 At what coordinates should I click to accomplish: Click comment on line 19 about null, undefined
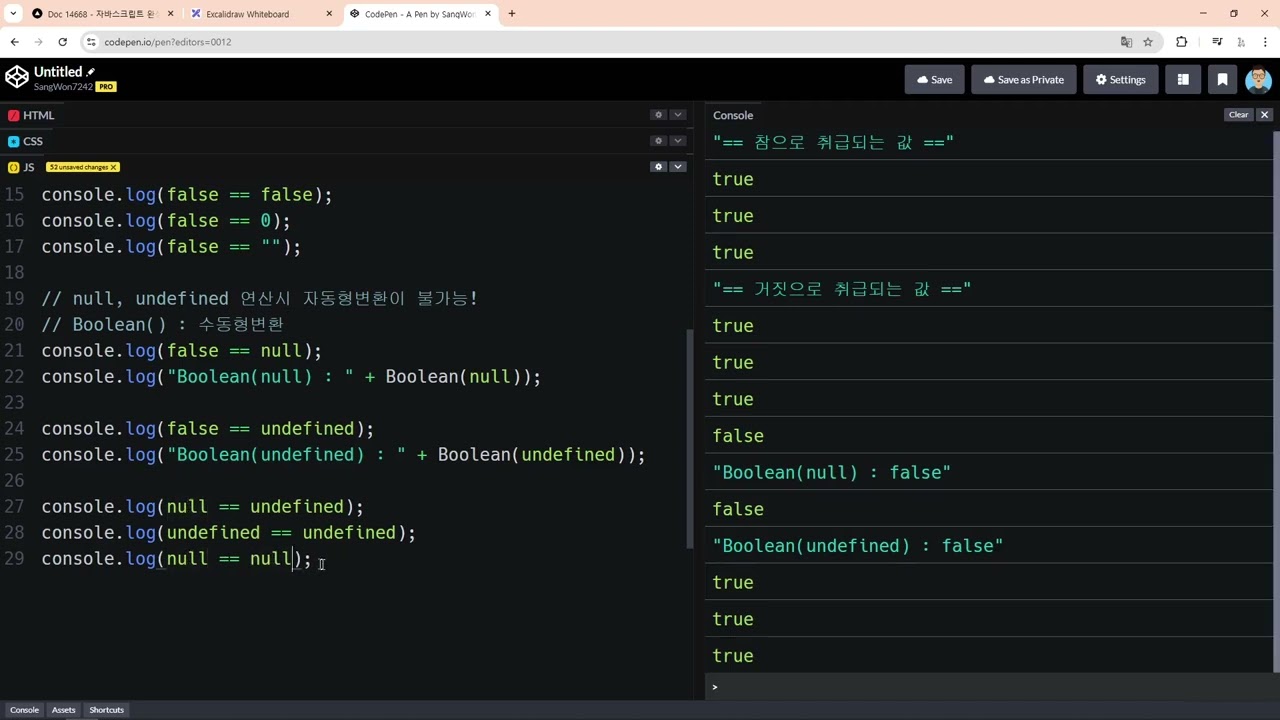tap(260, 299)
